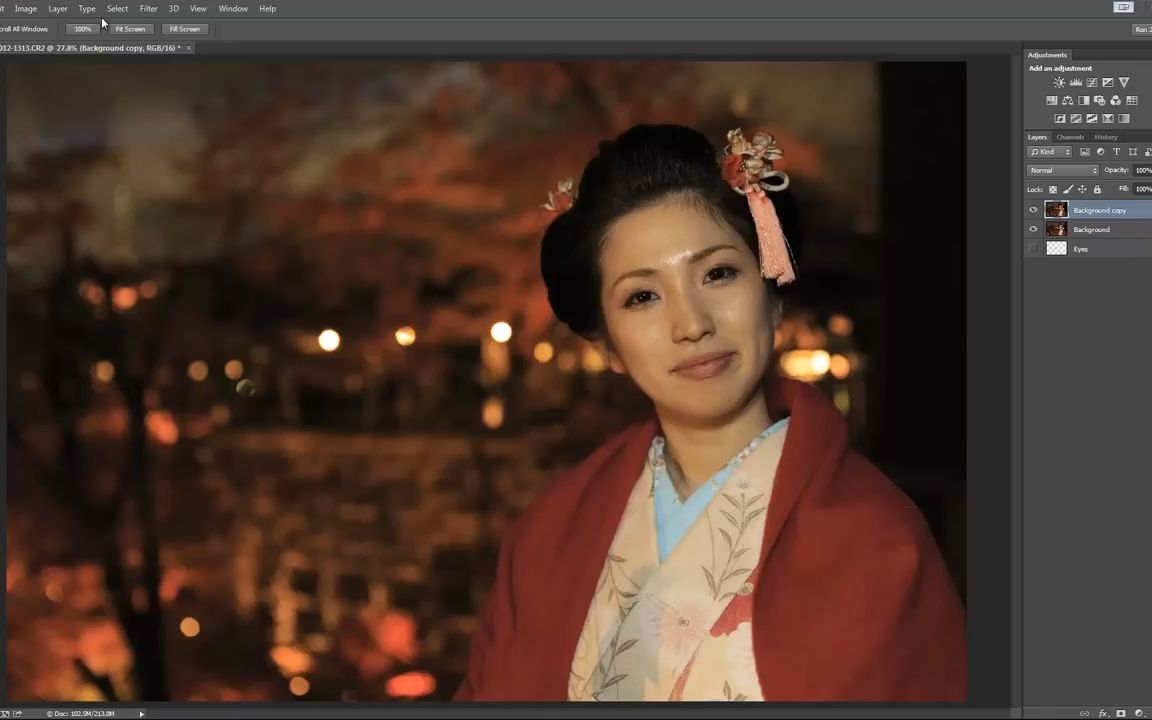The image size is (1152, 720).
Task: Add a Curves adjustment
Action: (x=1091, y=82)
